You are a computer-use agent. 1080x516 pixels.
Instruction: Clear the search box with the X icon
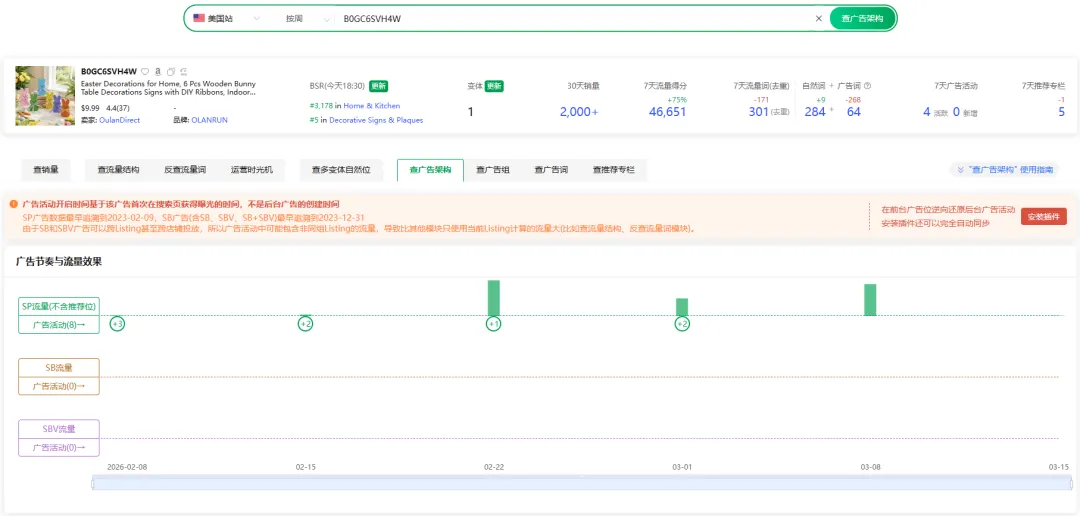point(818,18)
